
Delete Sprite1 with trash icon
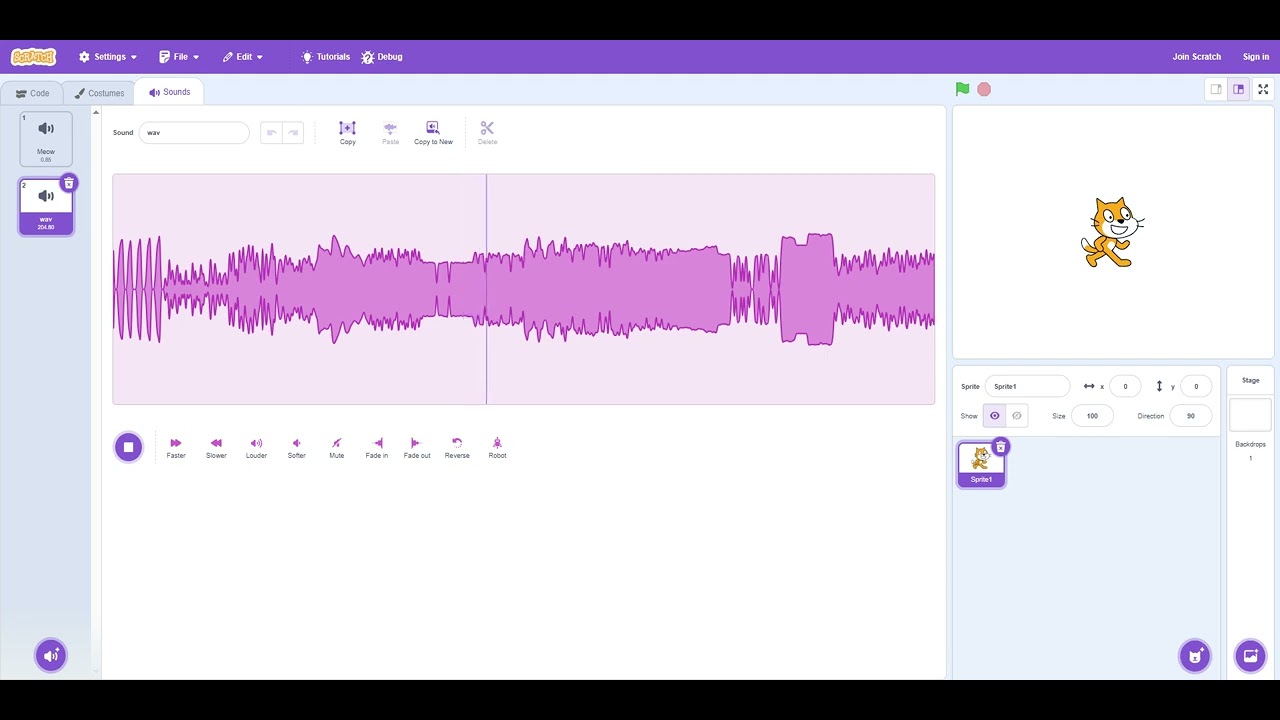click(x=1000, y=447)
